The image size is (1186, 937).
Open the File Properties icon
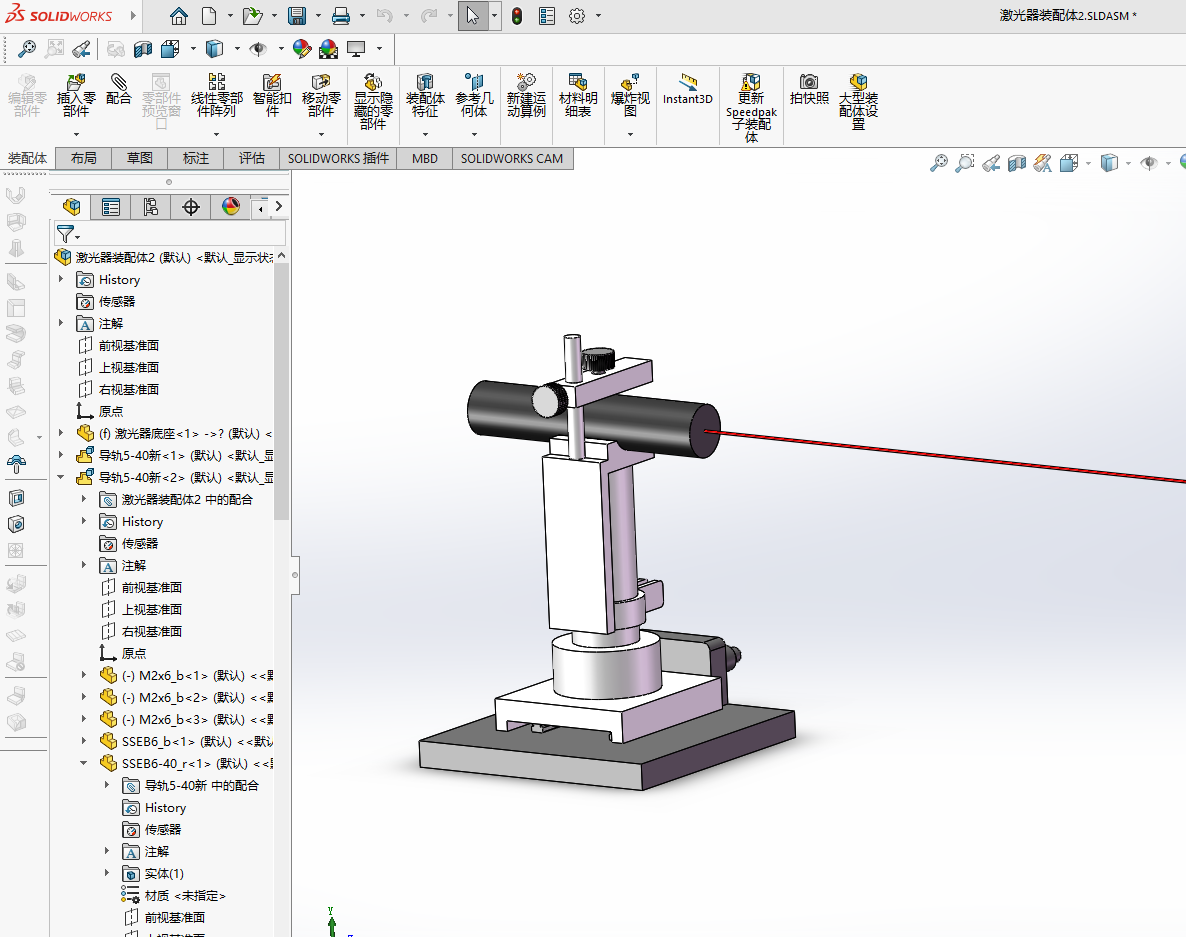coord(547,16)
